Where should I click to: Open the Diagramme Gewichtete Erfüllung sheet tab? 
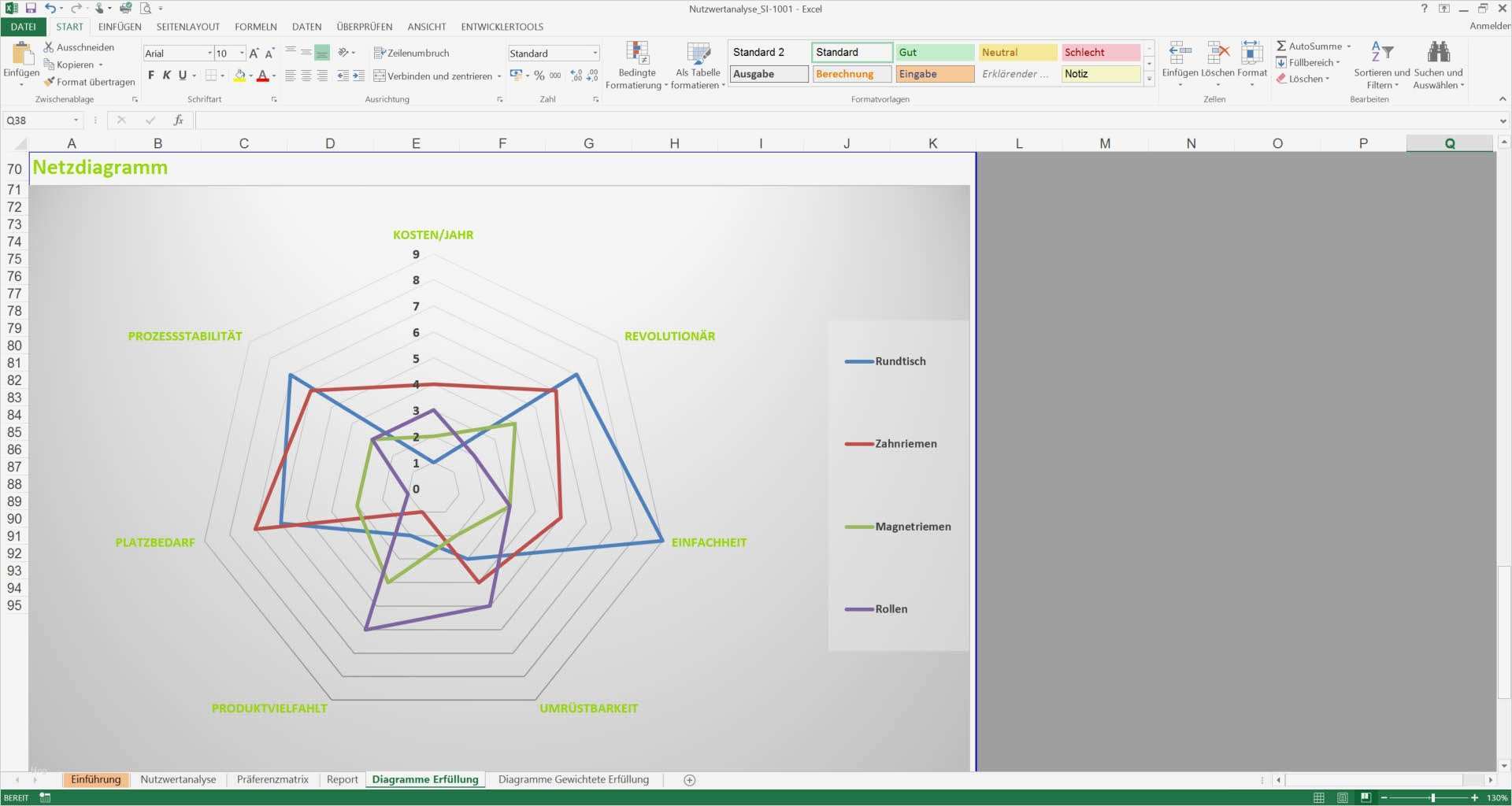point(573,780)
